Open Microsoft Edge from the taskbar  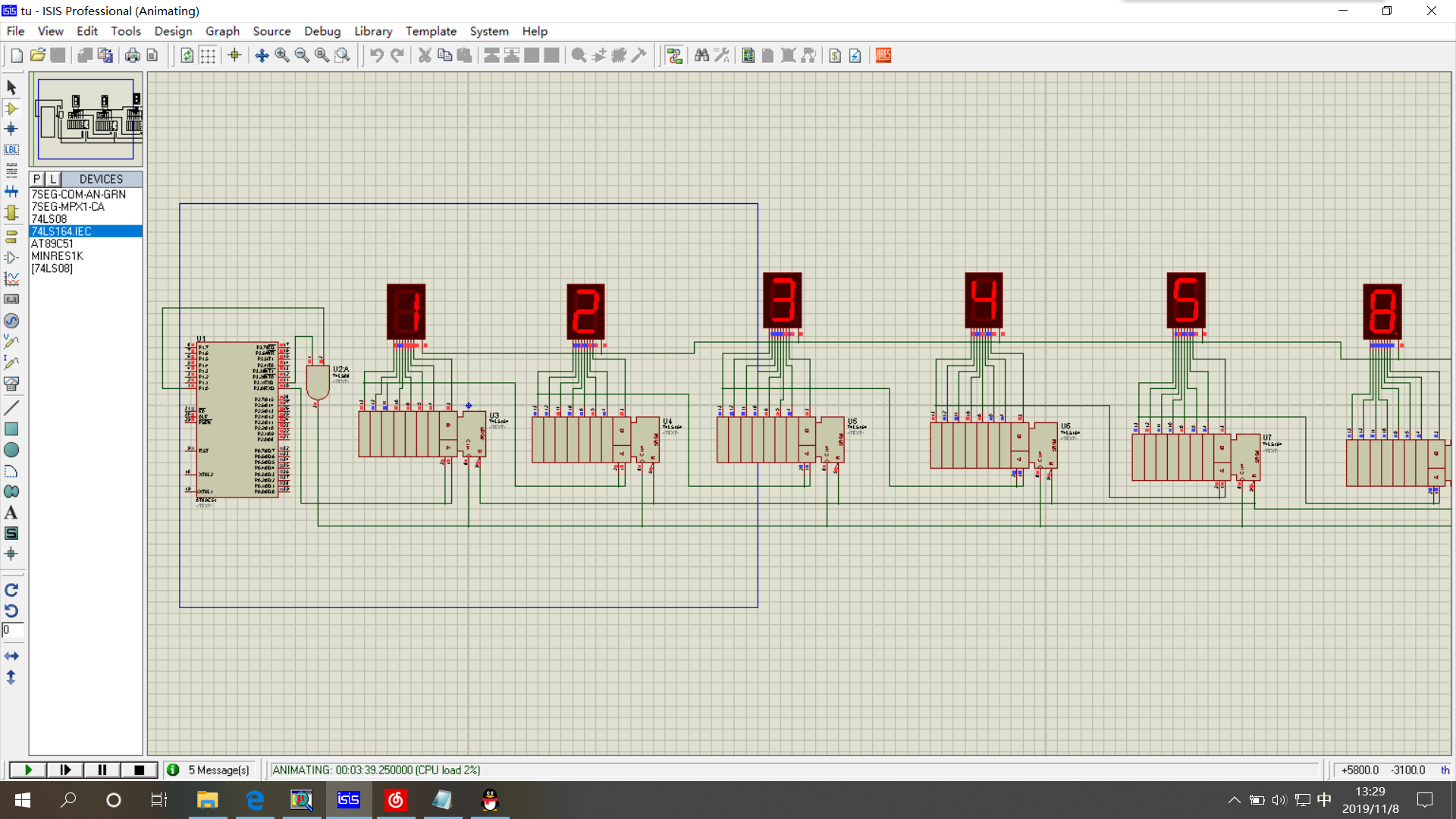(255, 800)
